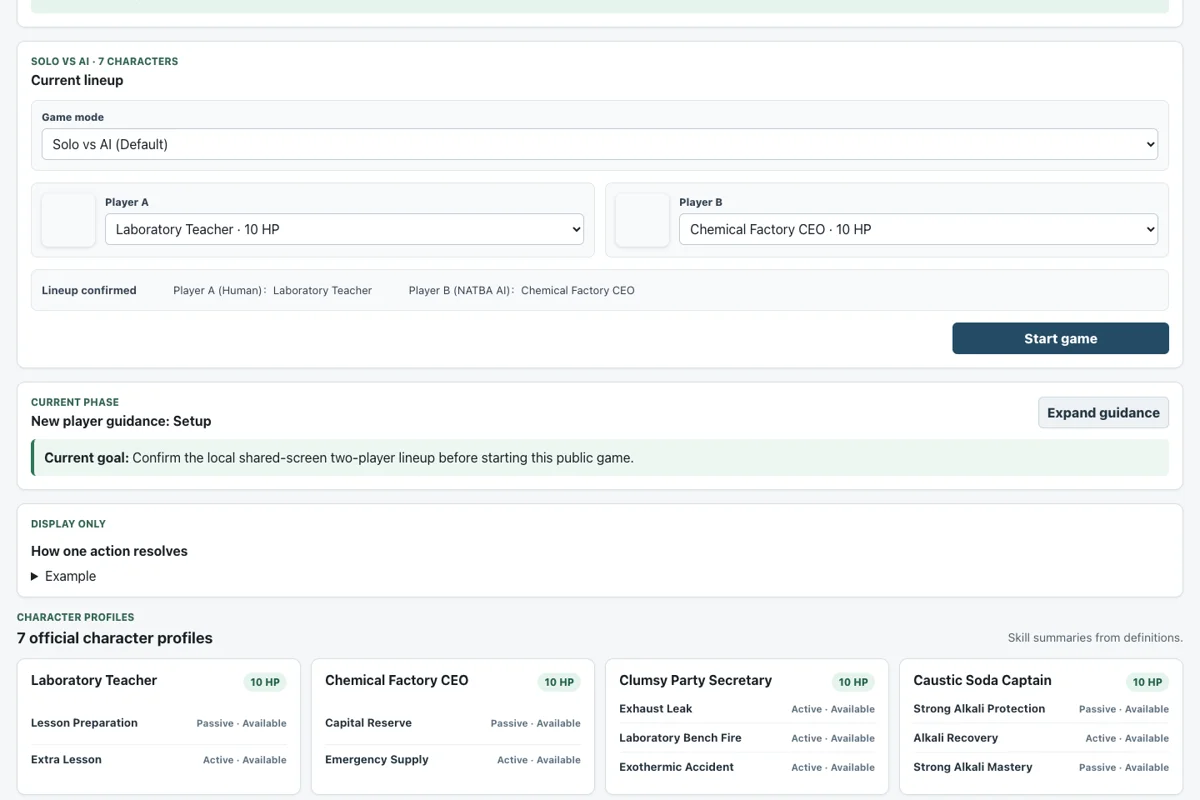Click the Extra Lesson skill name
1200x800 pixels.
[x=66, y=759]
